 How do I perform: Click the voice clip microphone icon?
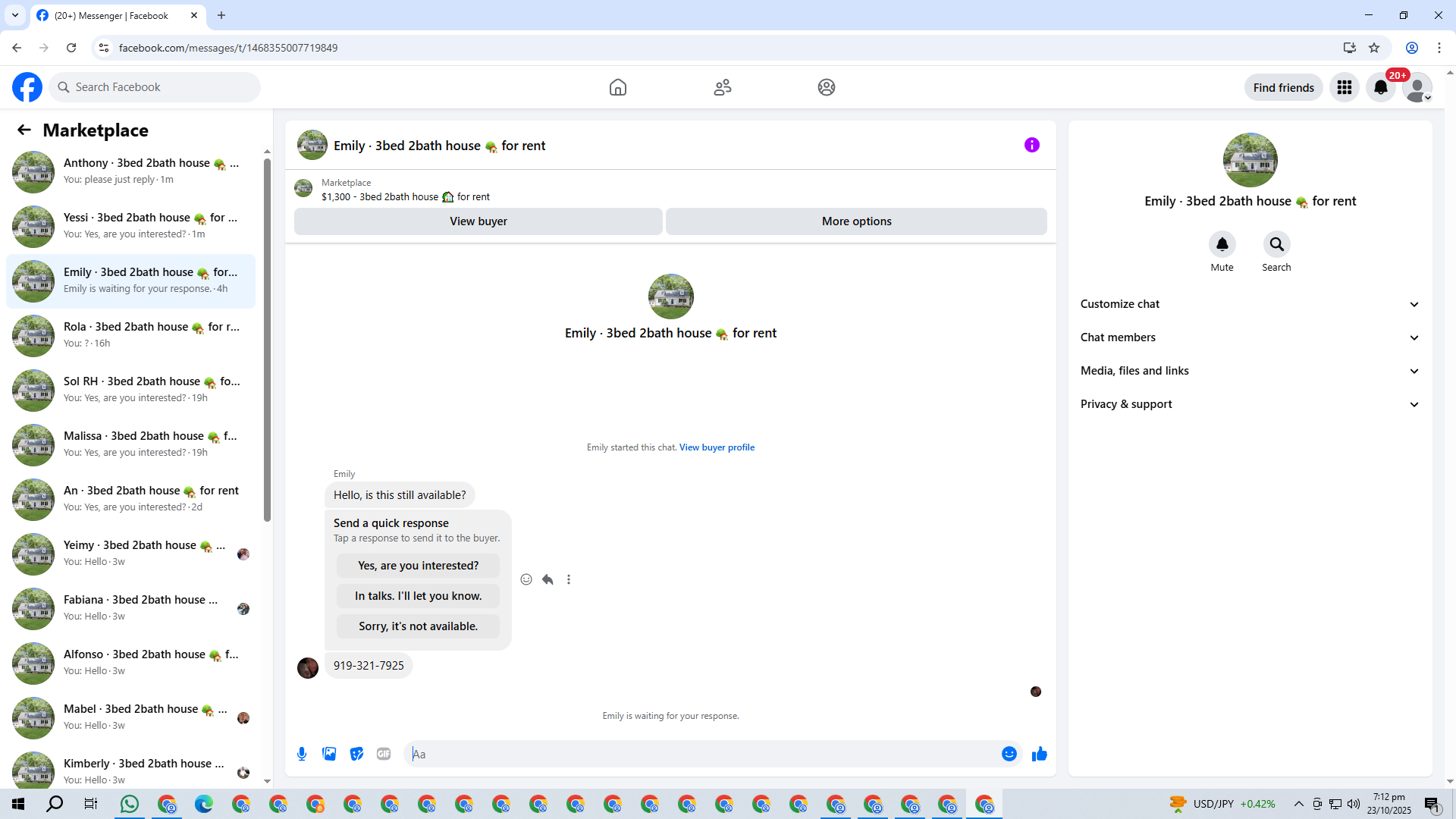[302, 754]
